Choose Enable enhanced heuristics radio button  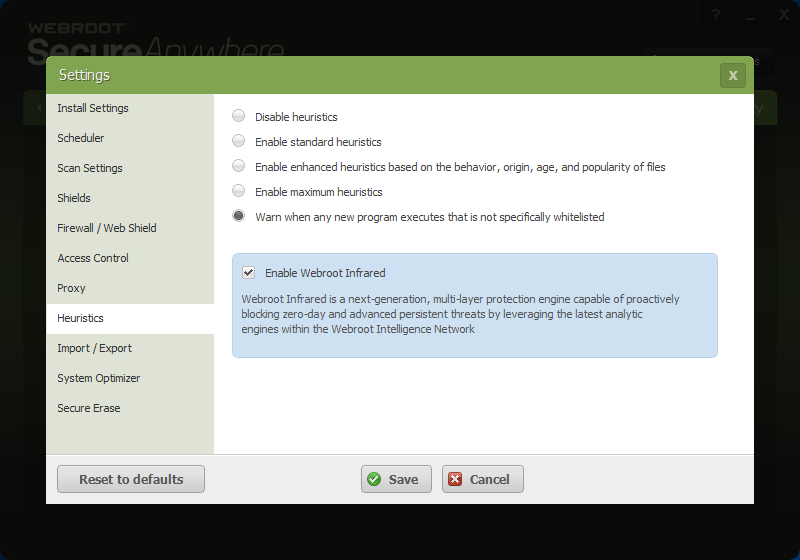point(238,166)
